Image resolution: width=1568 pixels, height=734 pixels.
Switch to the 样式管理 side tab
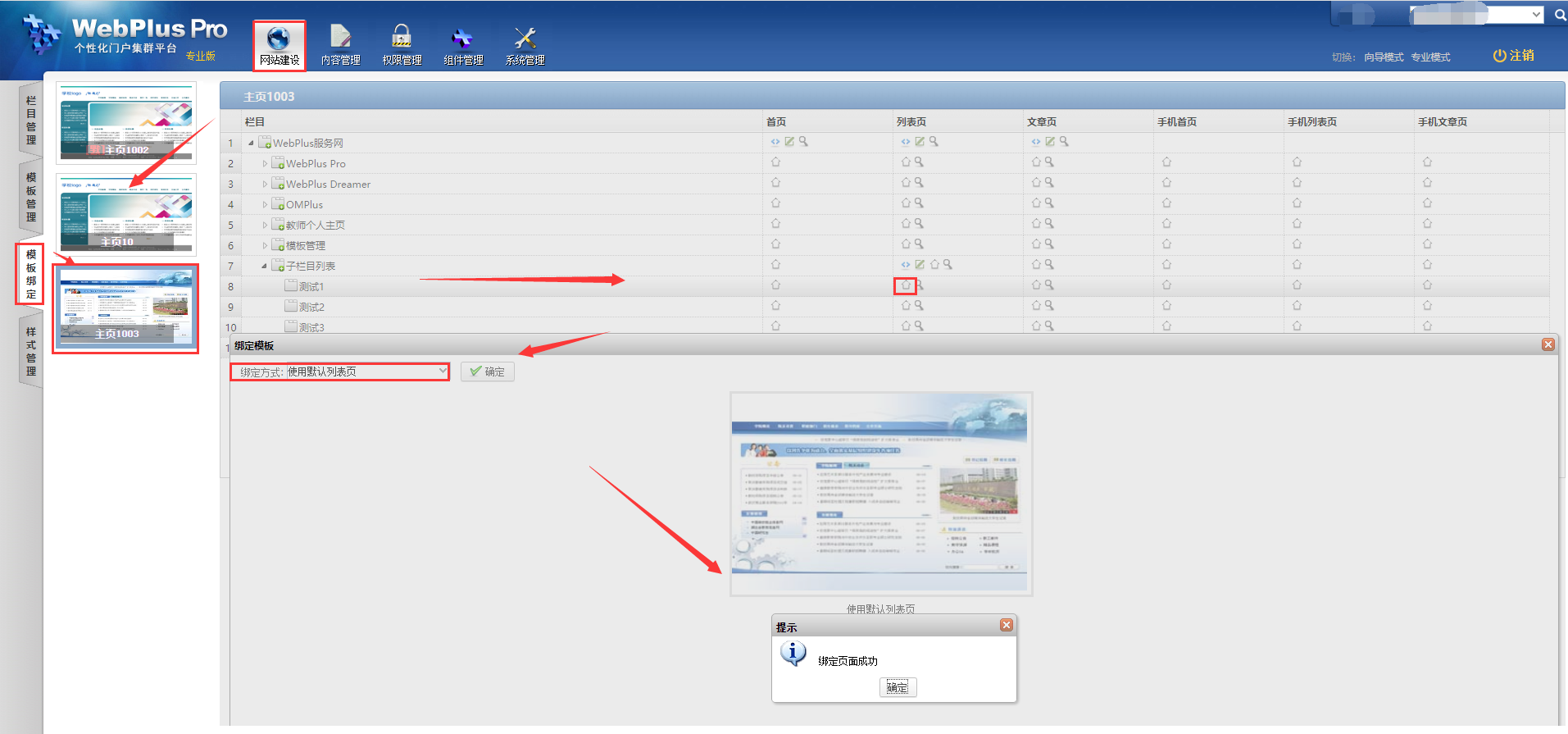31,351
